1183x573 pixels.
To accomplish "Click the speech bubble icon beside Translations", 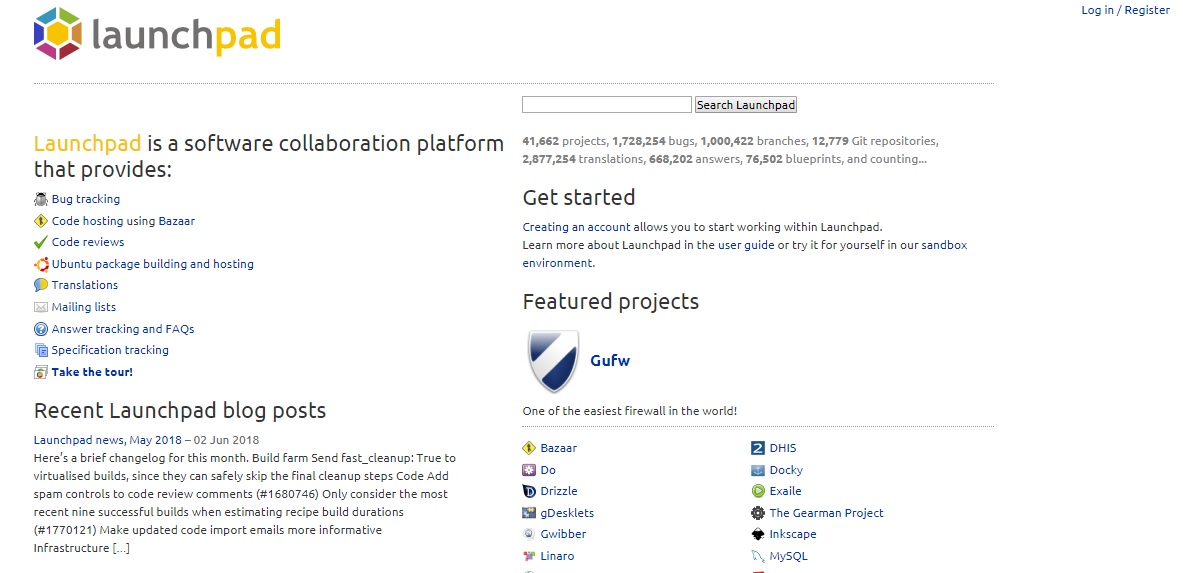I will pos(41,285).
